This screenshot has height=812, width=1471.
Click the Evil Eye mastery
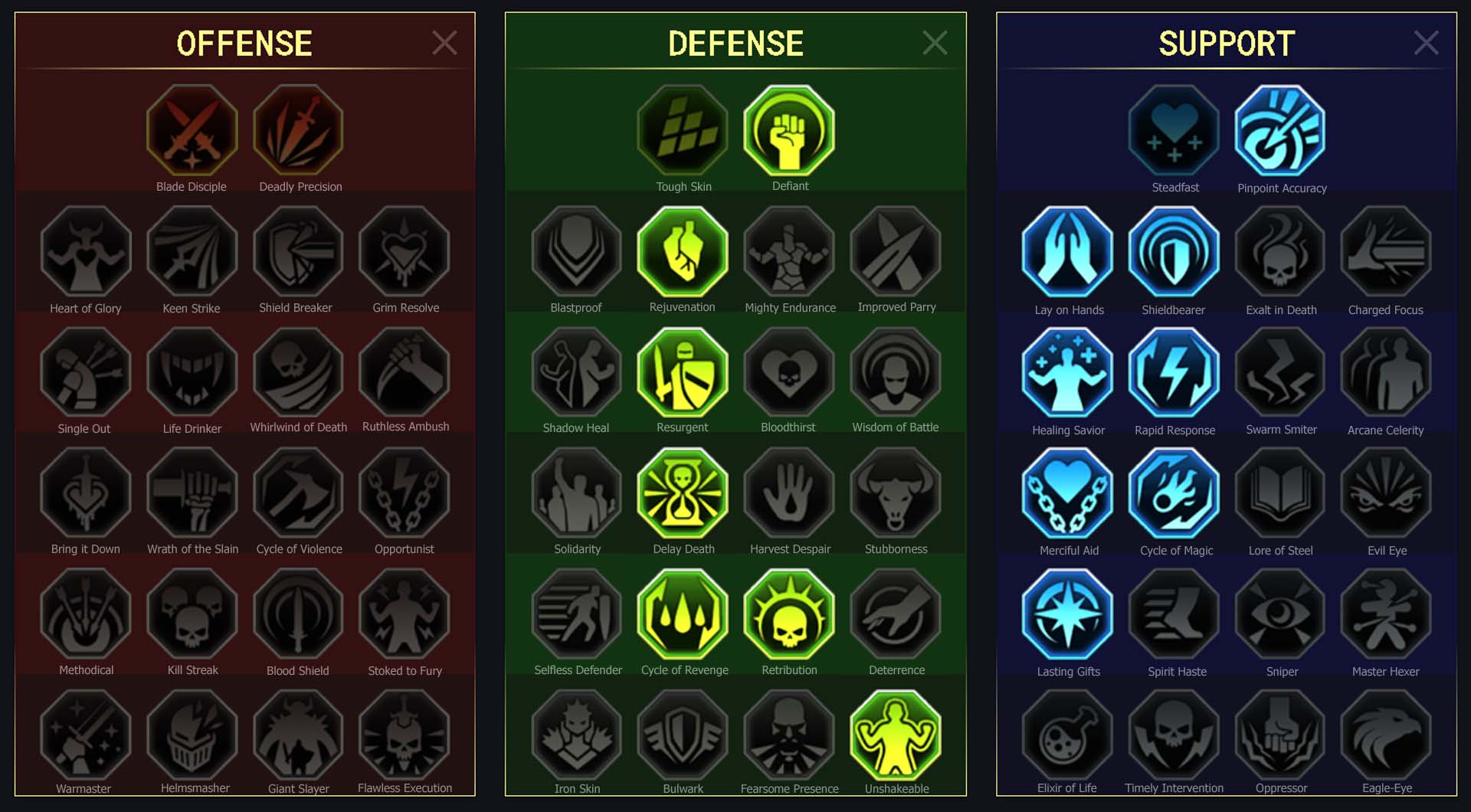1386,493
